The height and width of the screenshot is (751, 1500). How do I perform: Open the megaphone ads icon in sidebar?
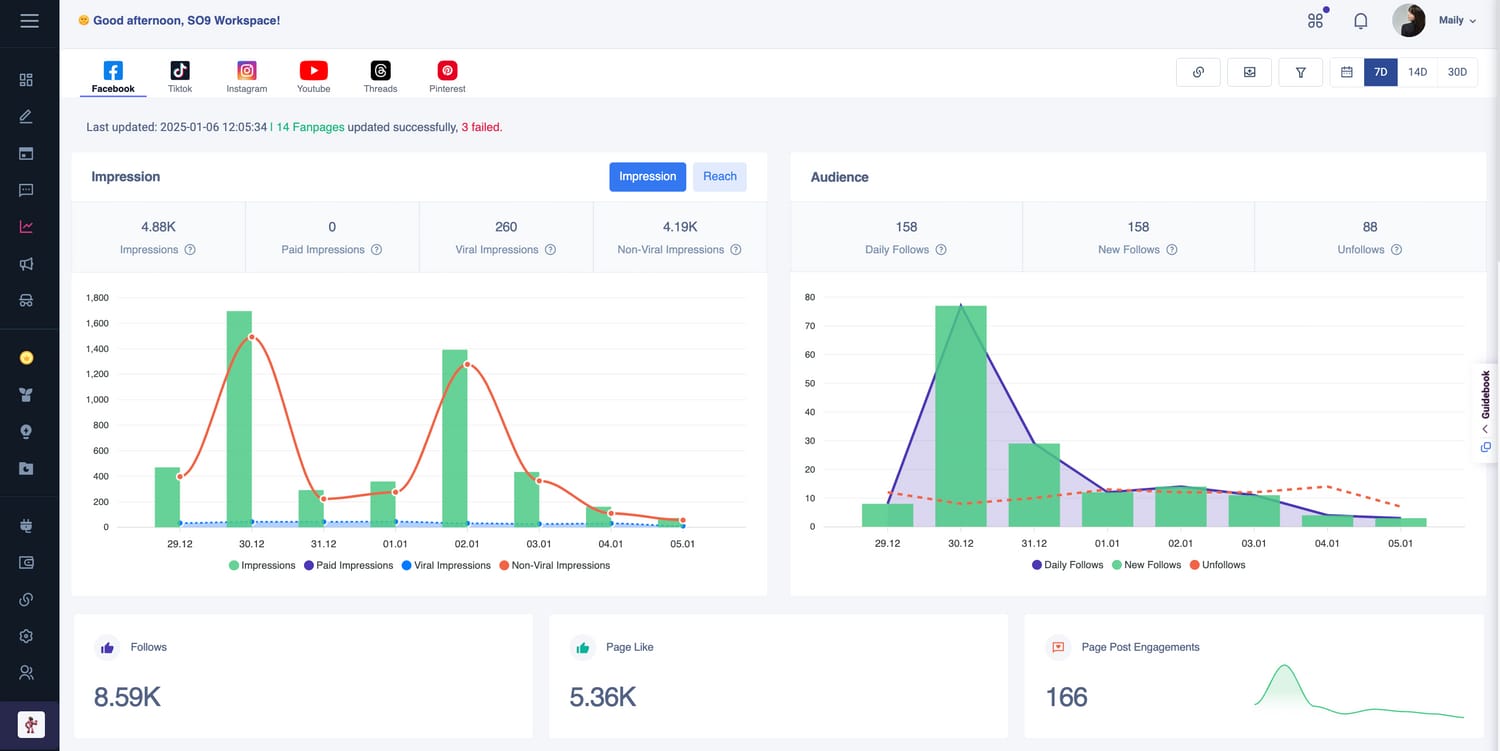pyautogui.click(x=26, y=264)
